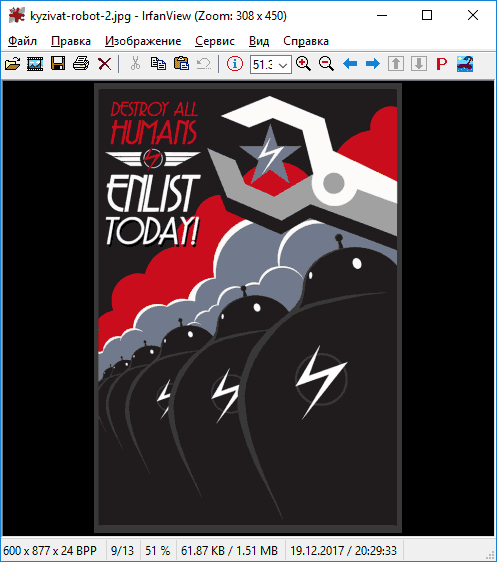The width and height of the screenshot is (497, 562).
Task: Click the robot poster image
Action: click(248, 308)
